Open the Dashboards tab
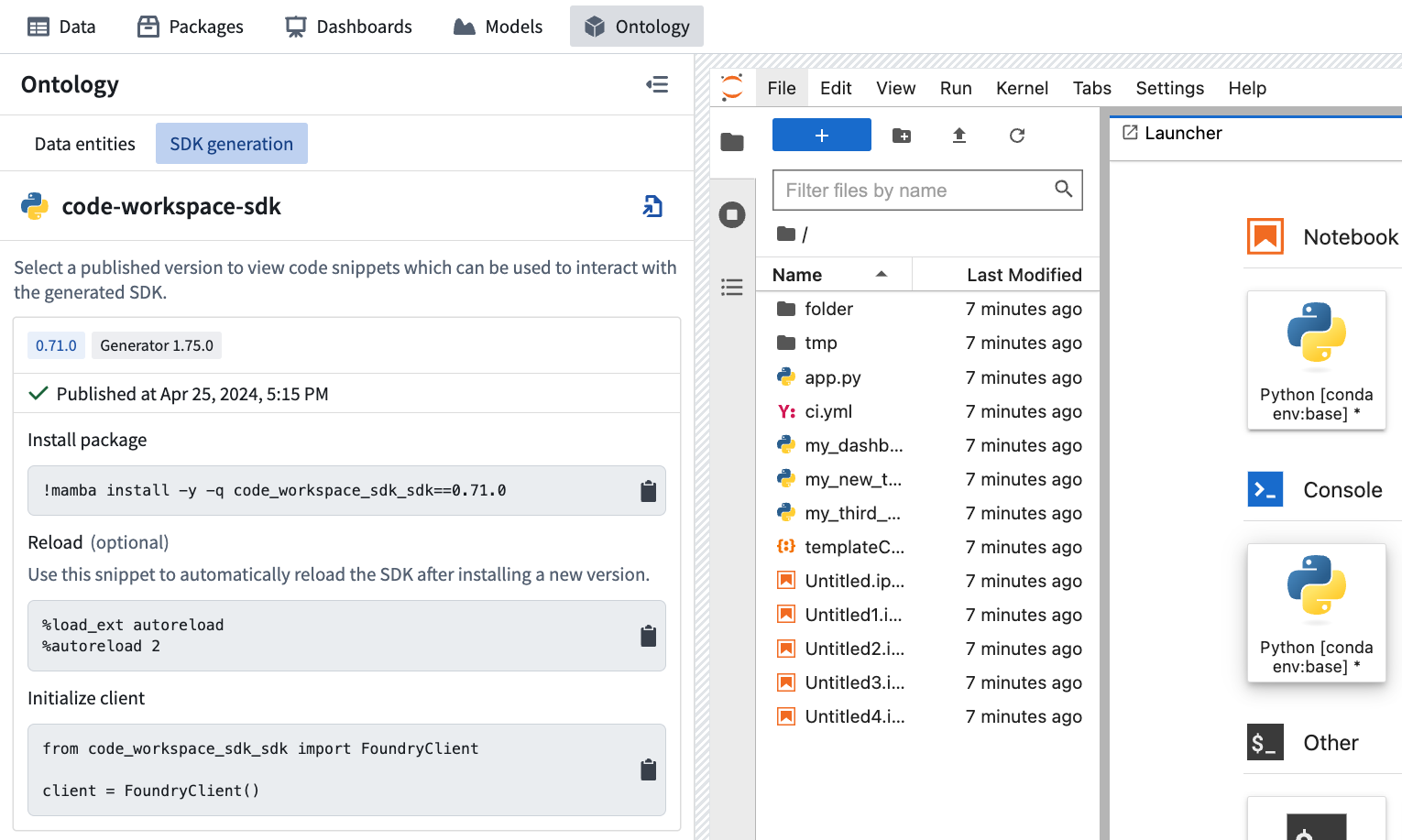The height and width of the screenshot is (840, 1402). pyautogui.click(x=349, y=27)
